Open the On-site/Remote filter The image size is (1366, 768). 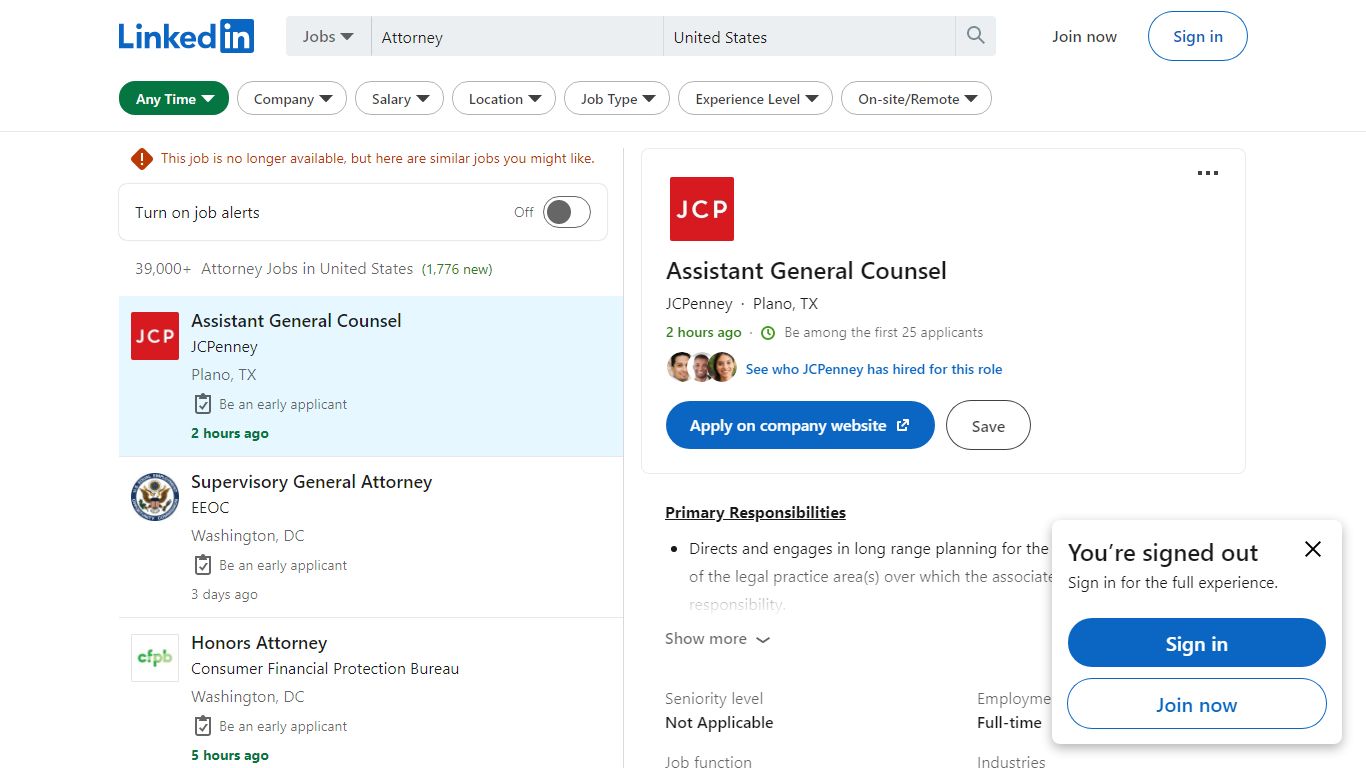[x=917, y=99]
